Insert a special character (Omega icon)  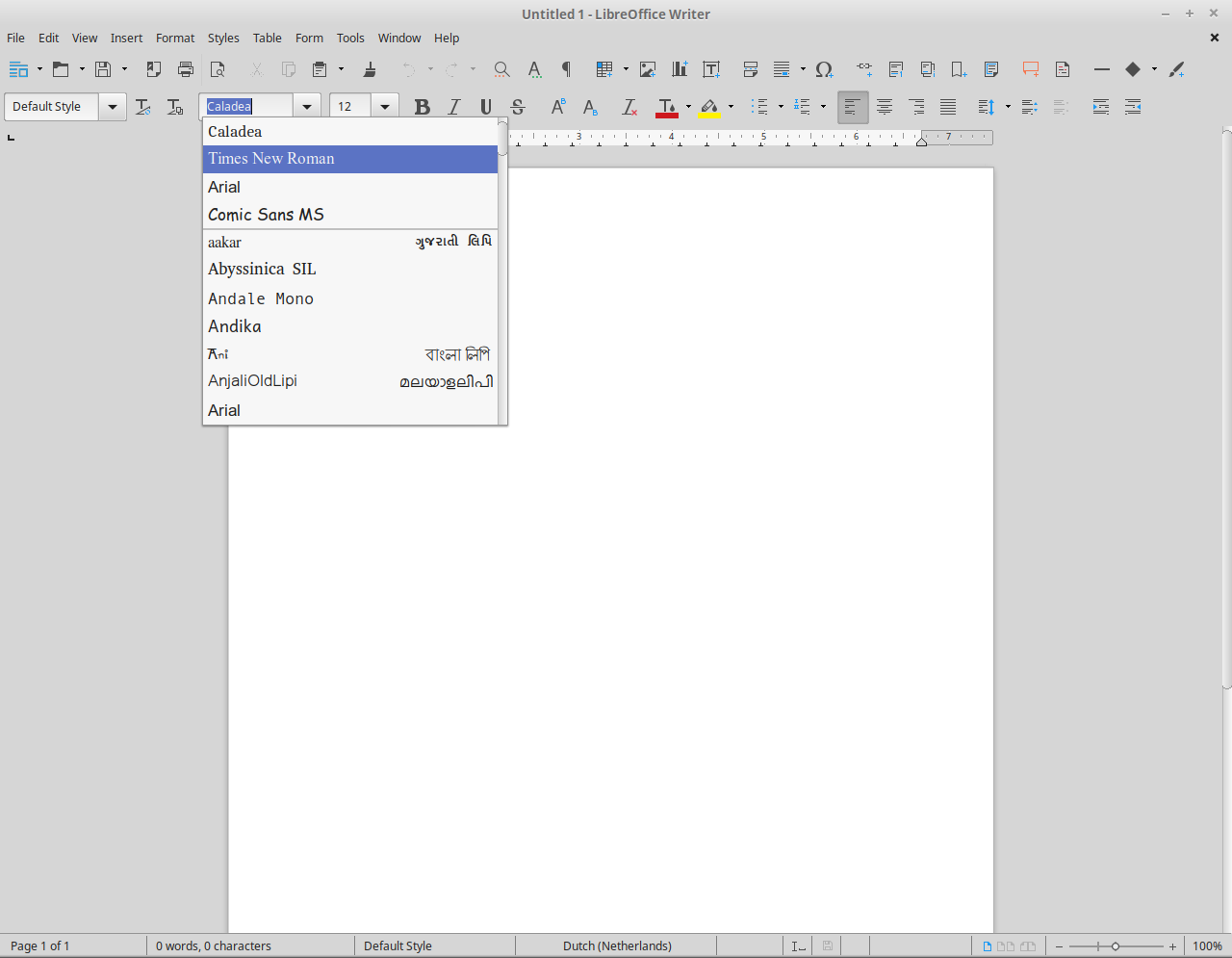[824, 69]
